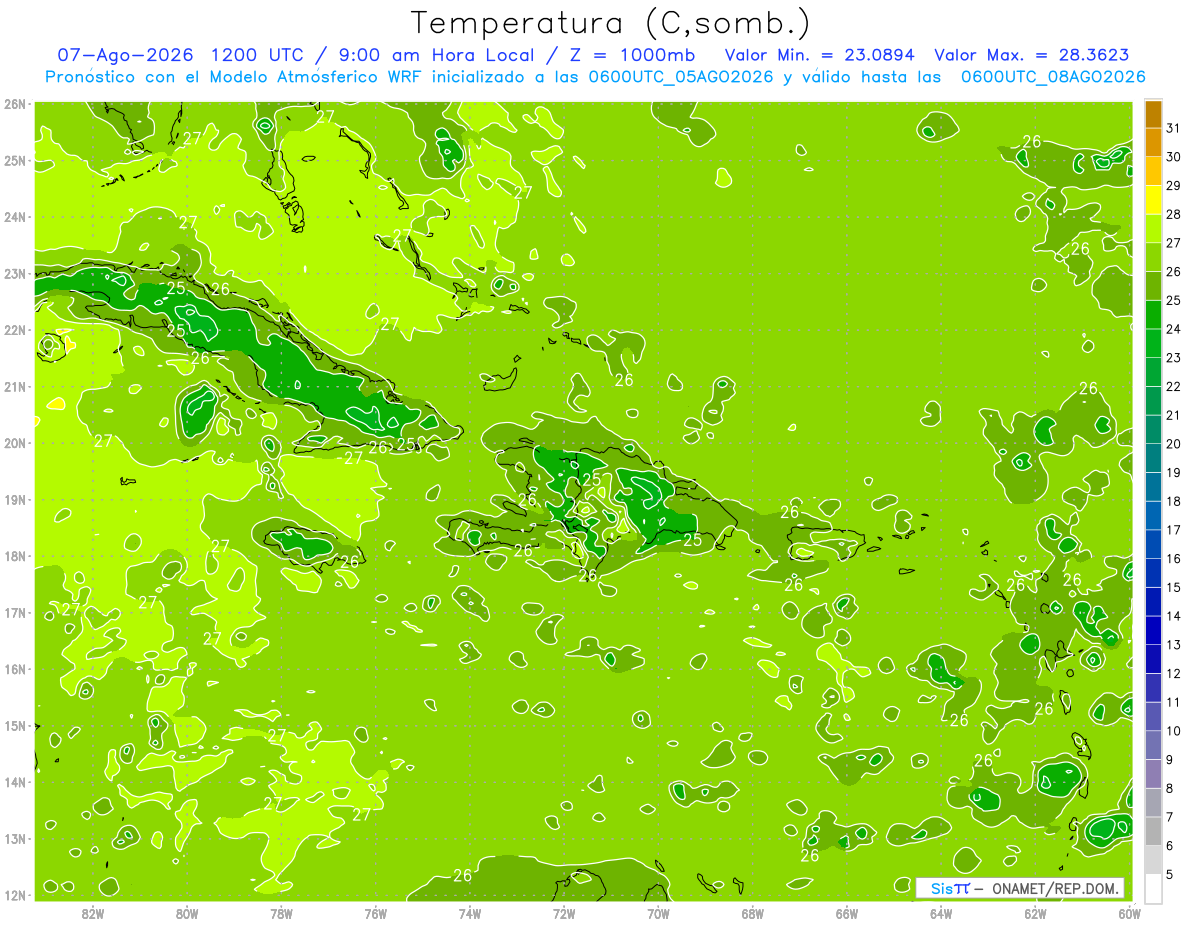The width and height of the screenshot is (1200, 927).
Task: Select the 22N latitude axis label
Action: pyautogui.click(x=15, y=330)
